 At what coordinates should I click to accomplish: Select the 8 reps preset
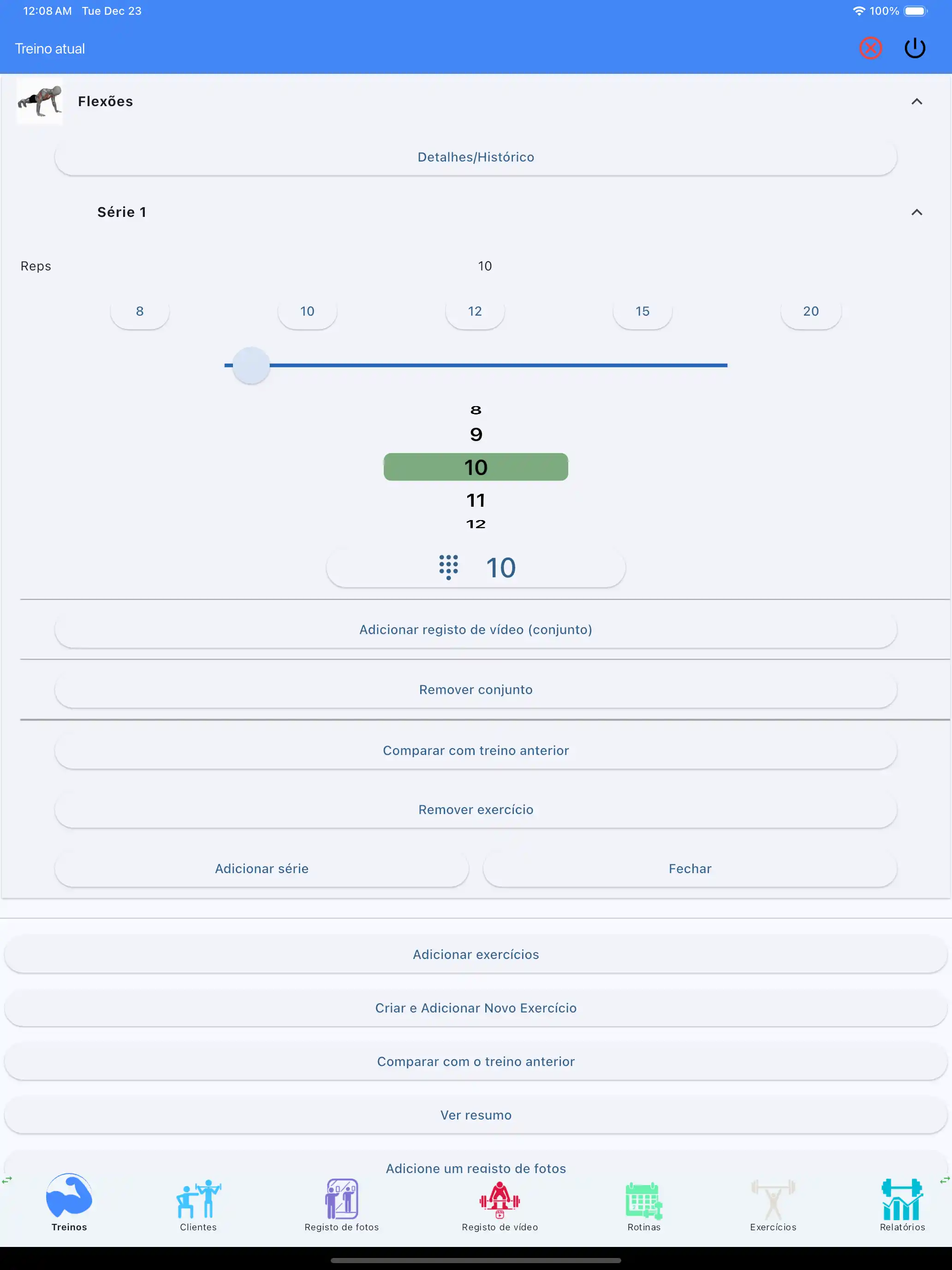(139, 311)
